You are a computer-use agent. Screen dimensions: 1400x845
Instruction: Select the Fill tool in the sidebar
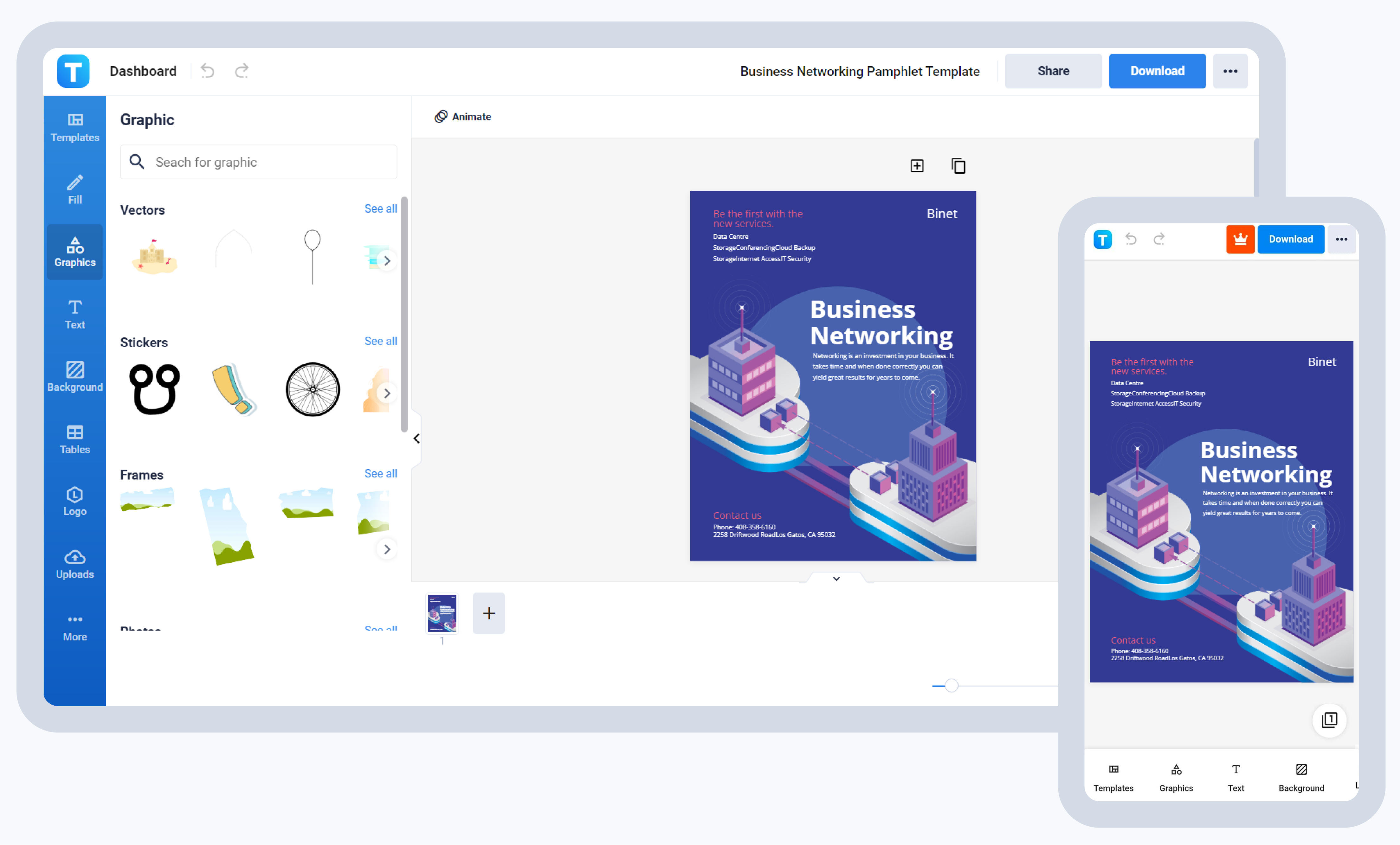click(74, 190)
